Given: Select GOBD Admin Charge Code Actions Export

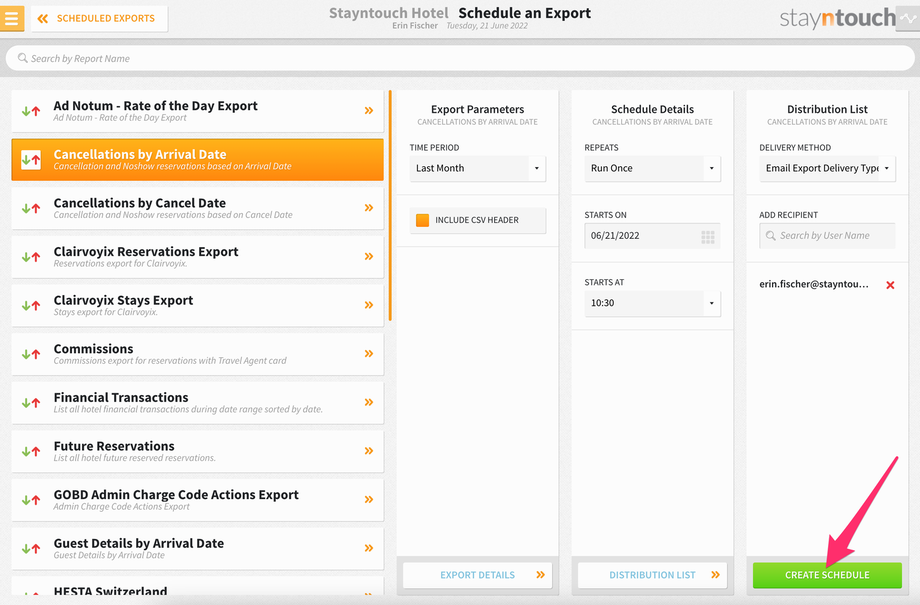Looking at the screenshot, I should [x=197, y=501].
